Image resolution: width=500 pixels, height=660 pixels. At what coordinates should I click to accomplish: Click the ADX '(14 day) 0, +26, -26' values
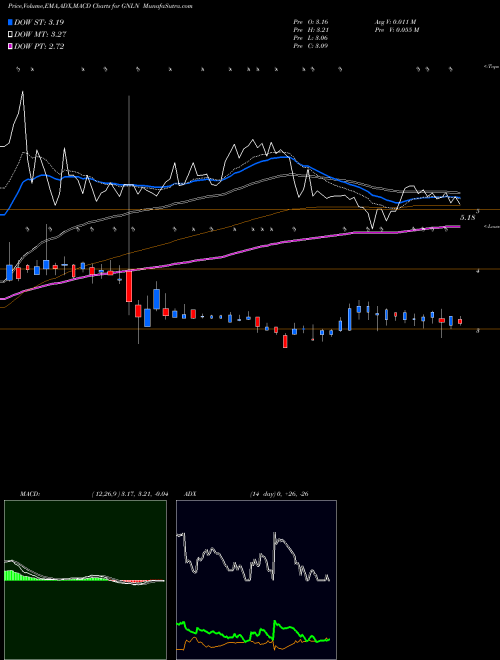pos(279,494)
